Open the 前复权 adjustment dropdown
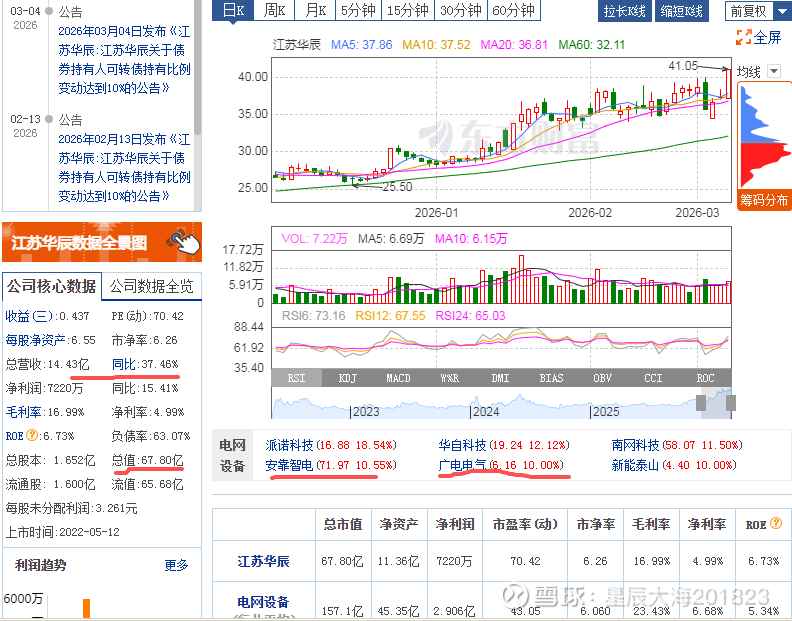792x621 pixels. pyautogui.click(x=782, y=11)
